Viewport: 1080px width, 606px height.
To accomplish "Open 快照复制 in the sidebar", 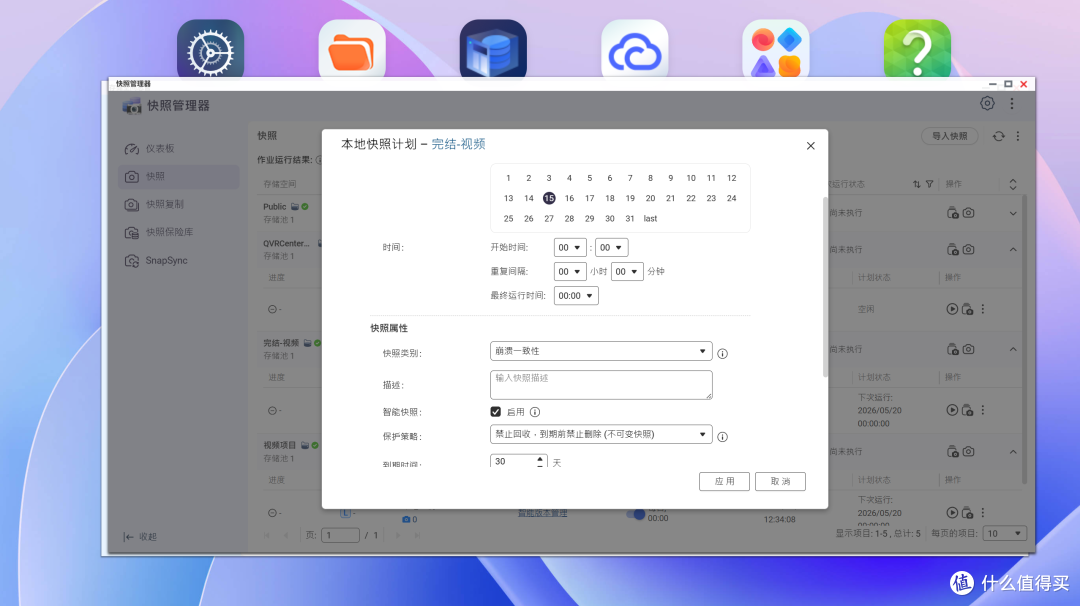I will [179, 205].
